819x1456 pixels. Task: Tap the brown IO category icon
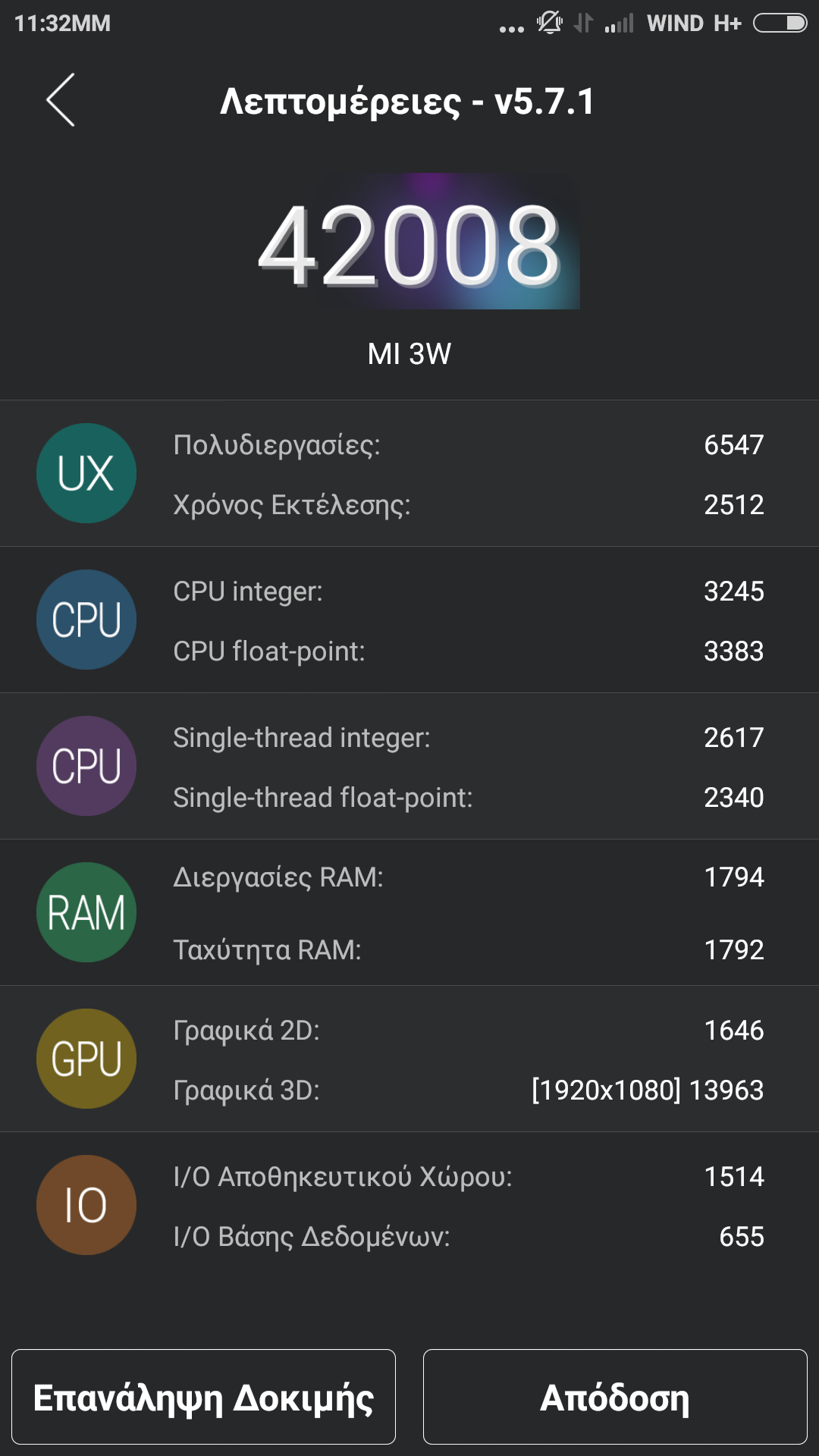coord(86,1205)
